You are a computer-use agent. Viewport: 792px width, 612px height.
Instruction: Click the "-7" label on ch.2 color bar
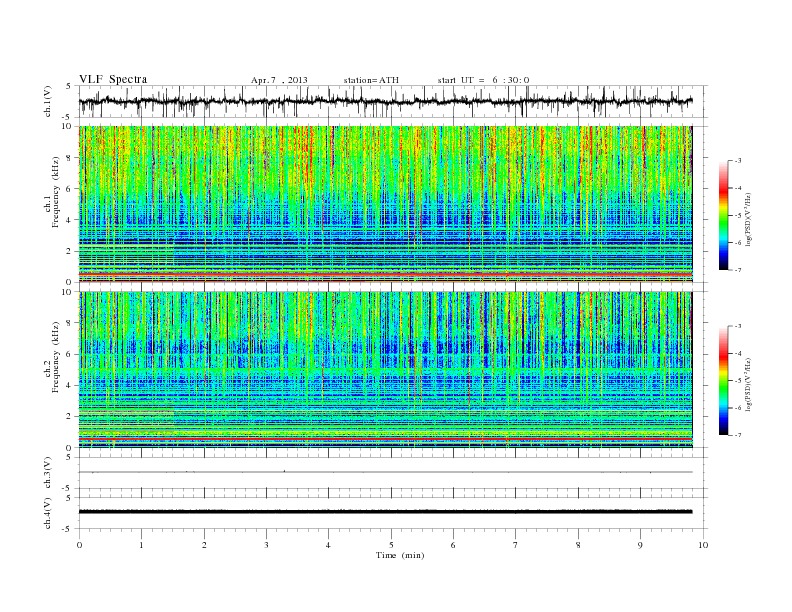[738, 435]
